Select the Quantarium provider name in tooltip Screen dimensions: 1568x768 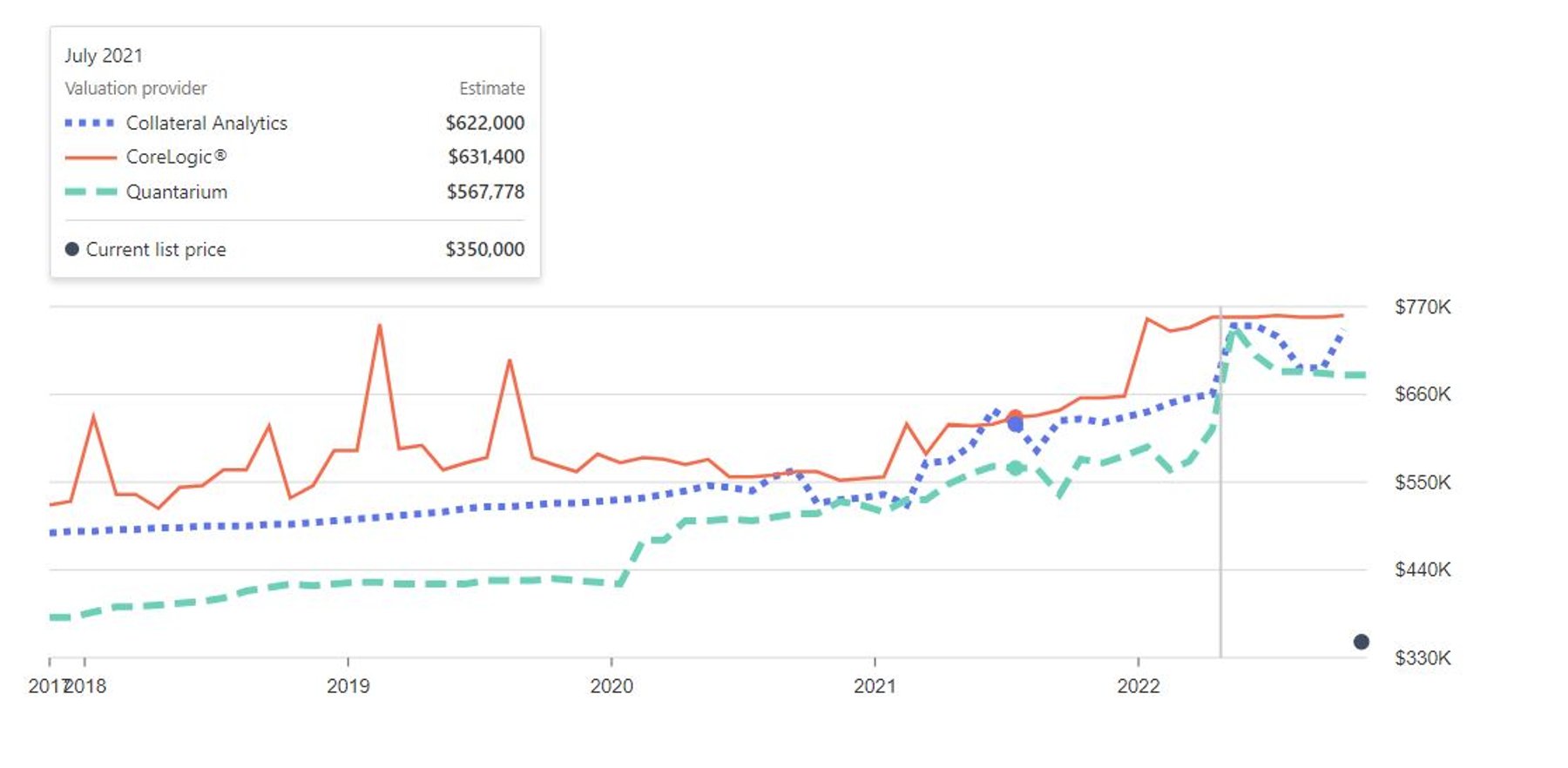coord(177,192)
